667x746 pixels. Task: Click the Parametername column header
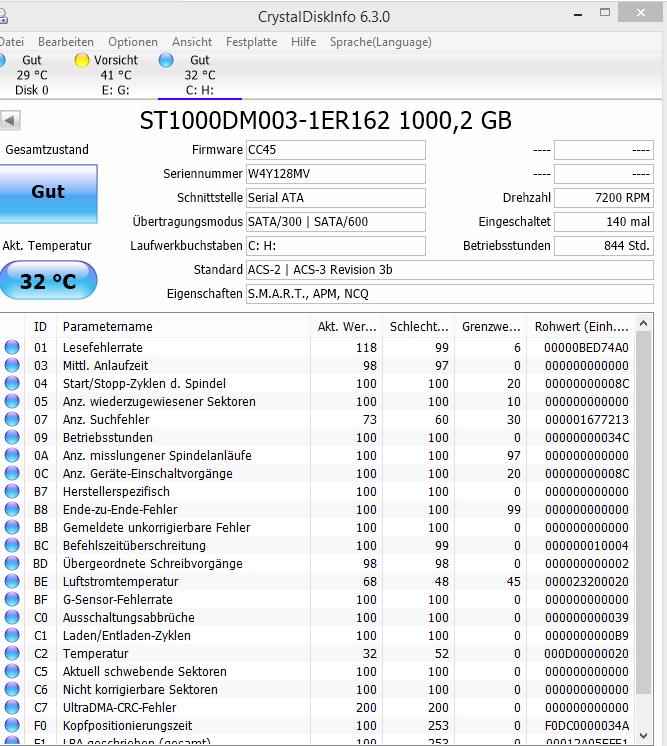[x=183, y=327]
